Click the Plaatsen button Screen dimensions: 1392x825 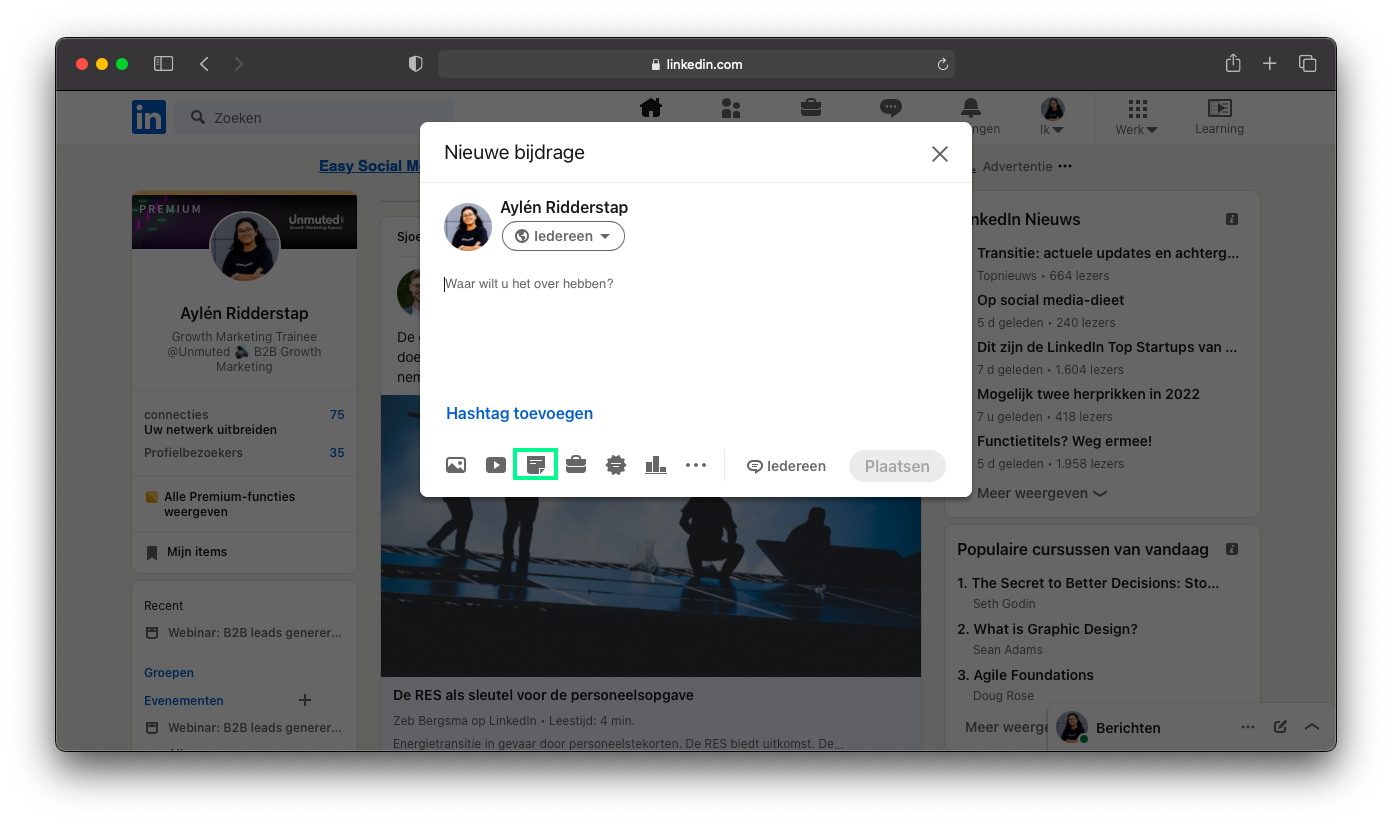[x=897, y=466]
